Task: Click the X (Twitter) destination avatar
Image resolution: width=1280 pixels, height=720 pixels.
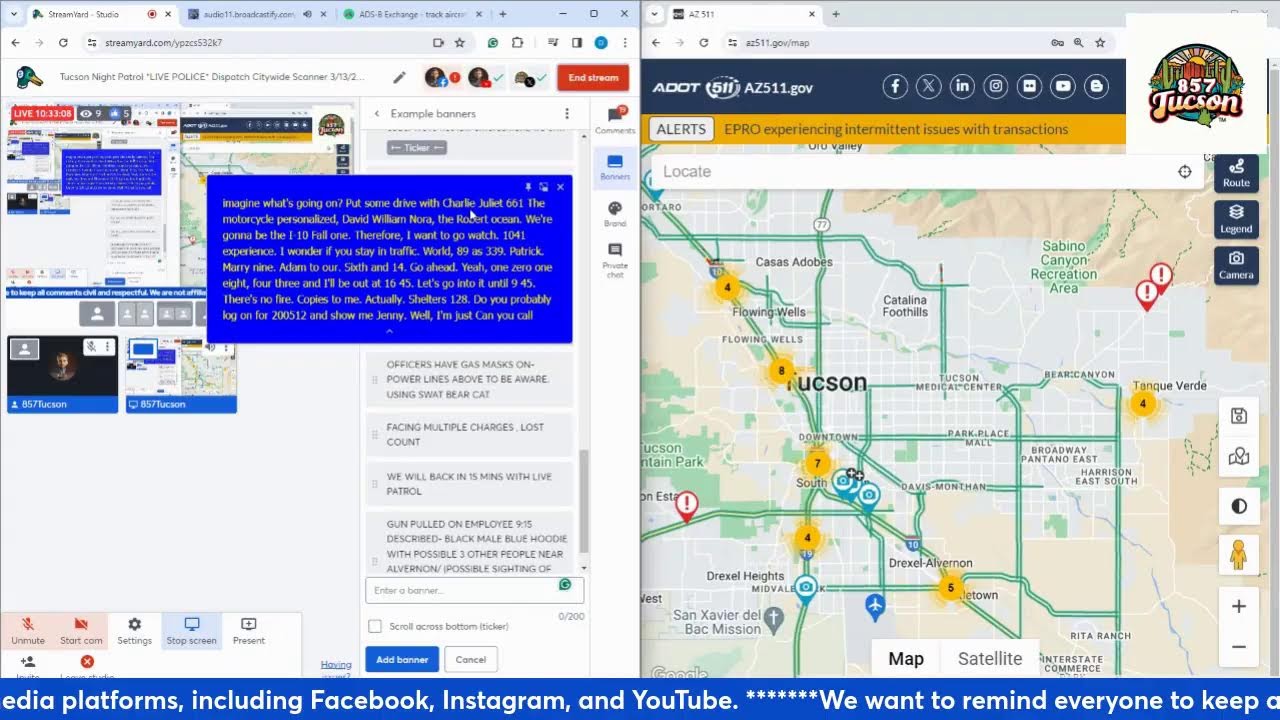Action: pyautogui.click(x=524, y=78)
